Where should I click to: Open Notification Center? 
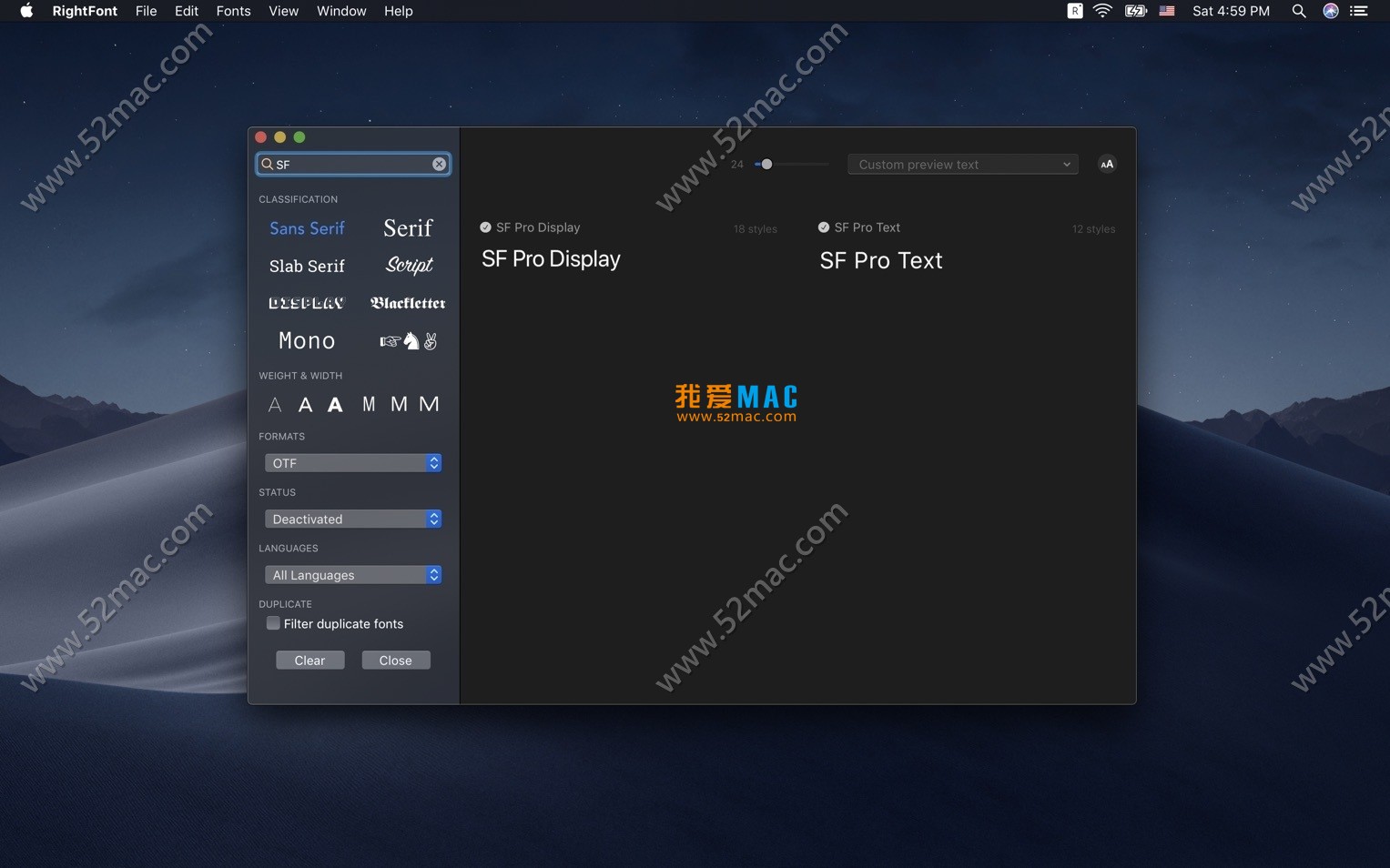[x=1359, y=11]
